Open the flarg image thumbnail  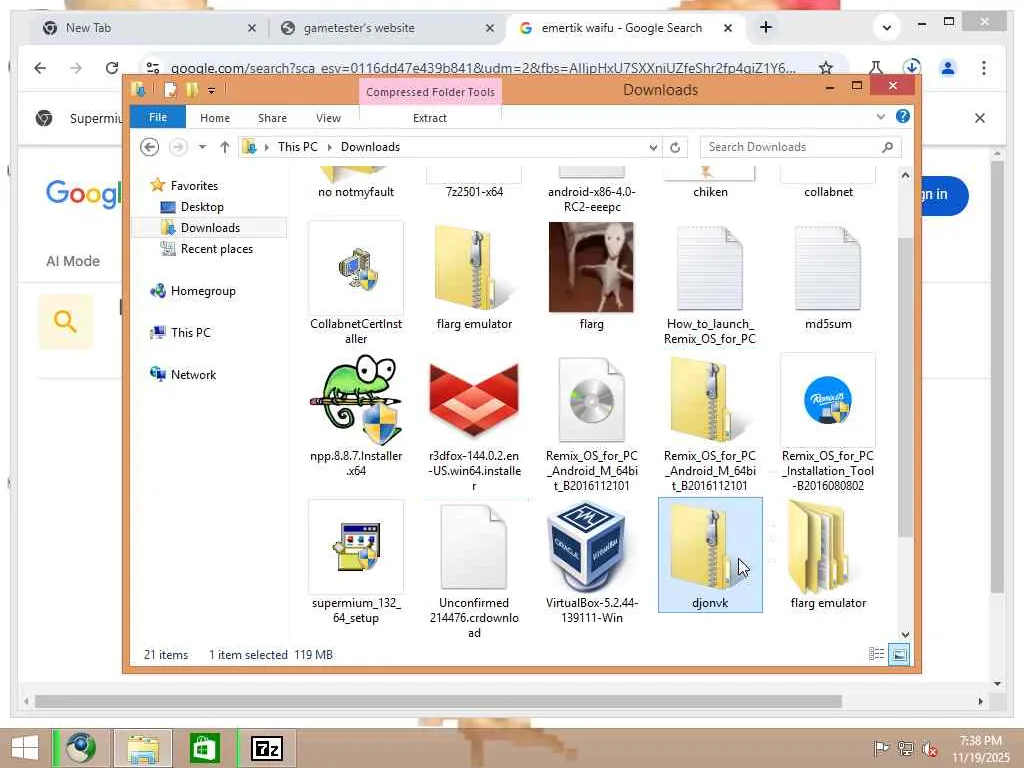coord(591,267)
